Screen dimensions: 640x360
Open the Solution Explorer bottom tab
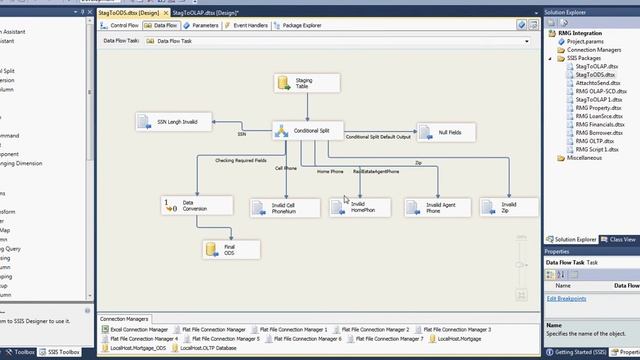click(571, 240)
